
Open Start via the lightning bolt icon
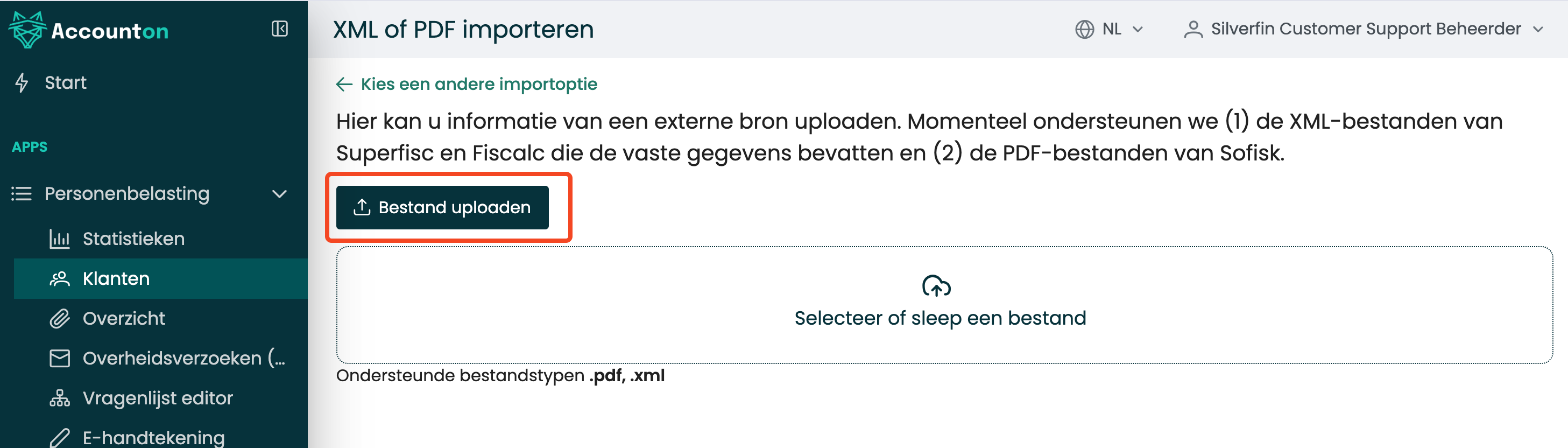pyautogui.click(x=22, y=82)
